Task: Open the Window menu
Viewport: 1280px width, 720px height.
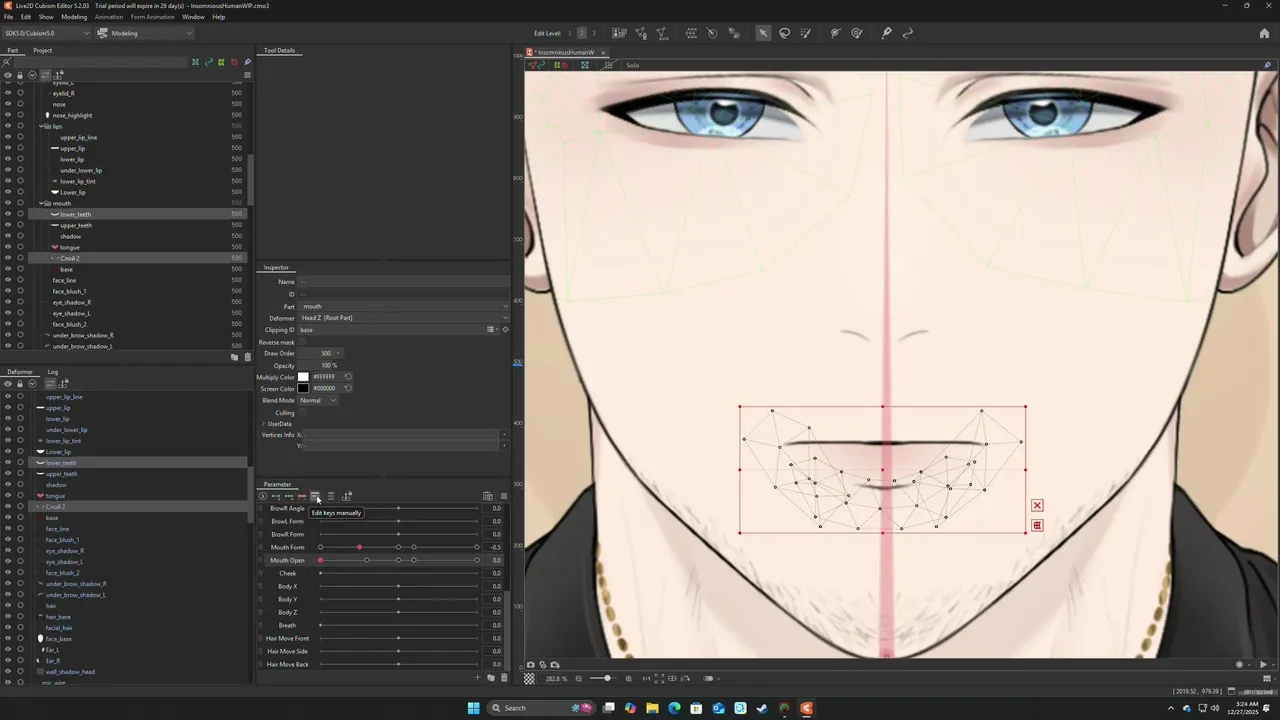Action: pos(193,17)
